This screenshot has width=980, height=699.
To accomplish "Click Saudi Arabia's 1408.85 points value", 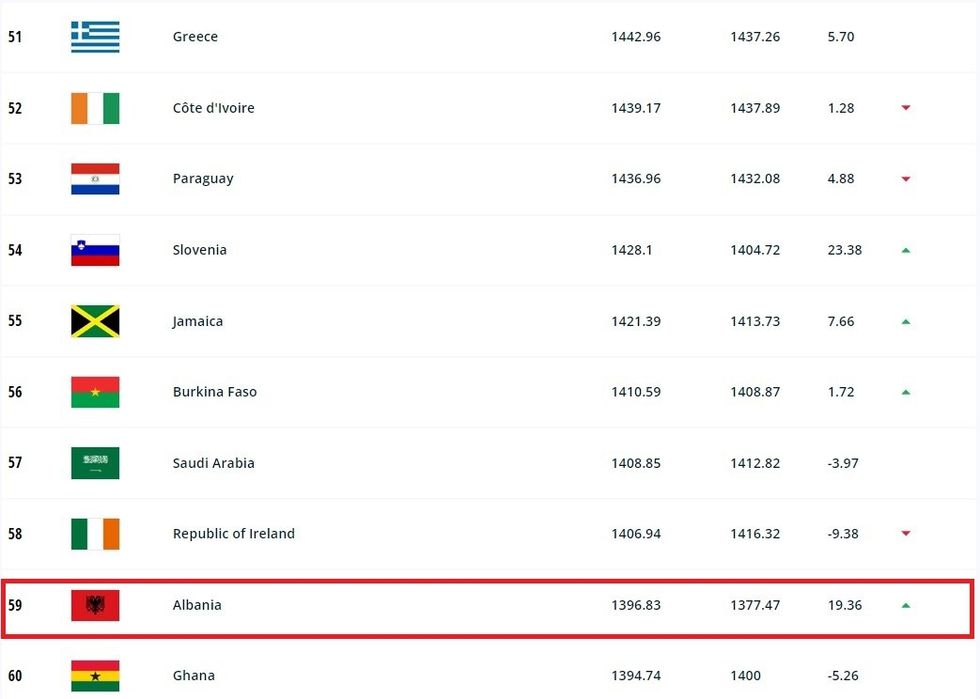I will coord(636,463).
